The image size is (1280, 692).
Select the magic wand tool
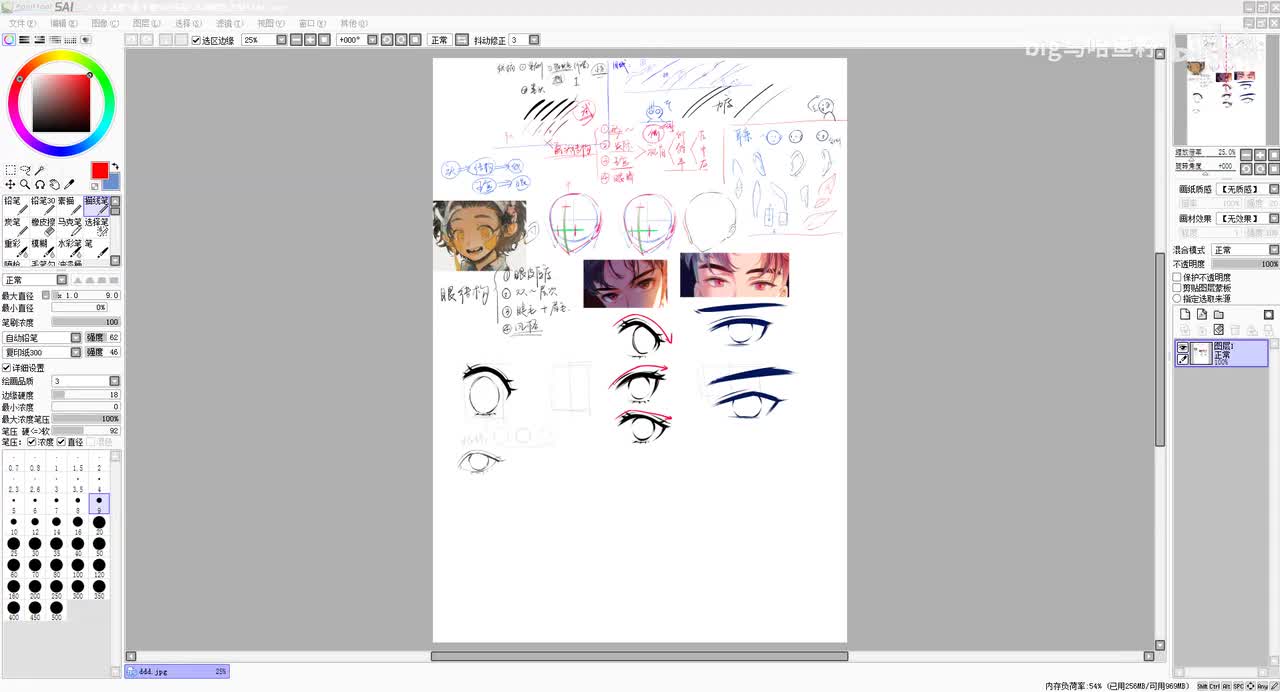[x=39, y=170]
